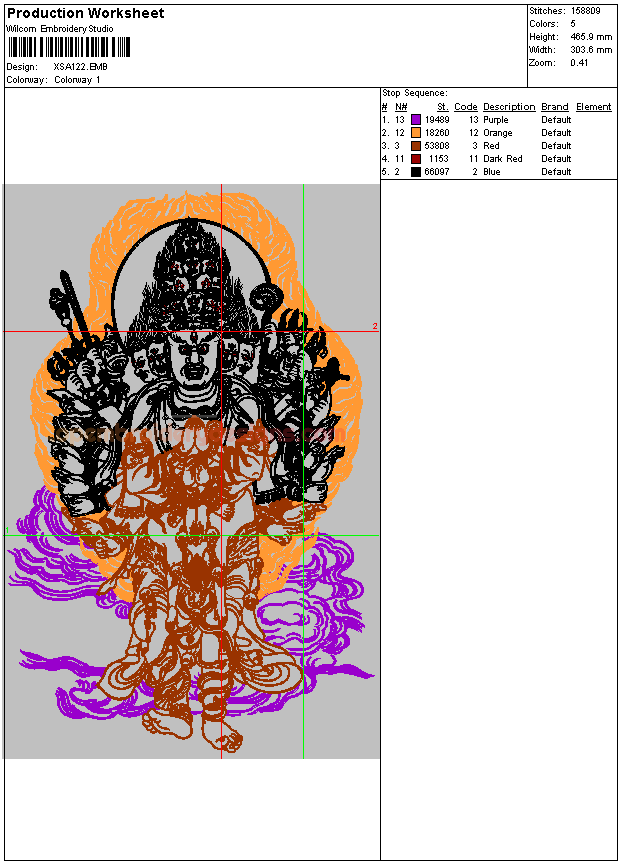This screenshot has height=861, width=620.
Task: Click the barcode under the header
Action: (70, 47)
